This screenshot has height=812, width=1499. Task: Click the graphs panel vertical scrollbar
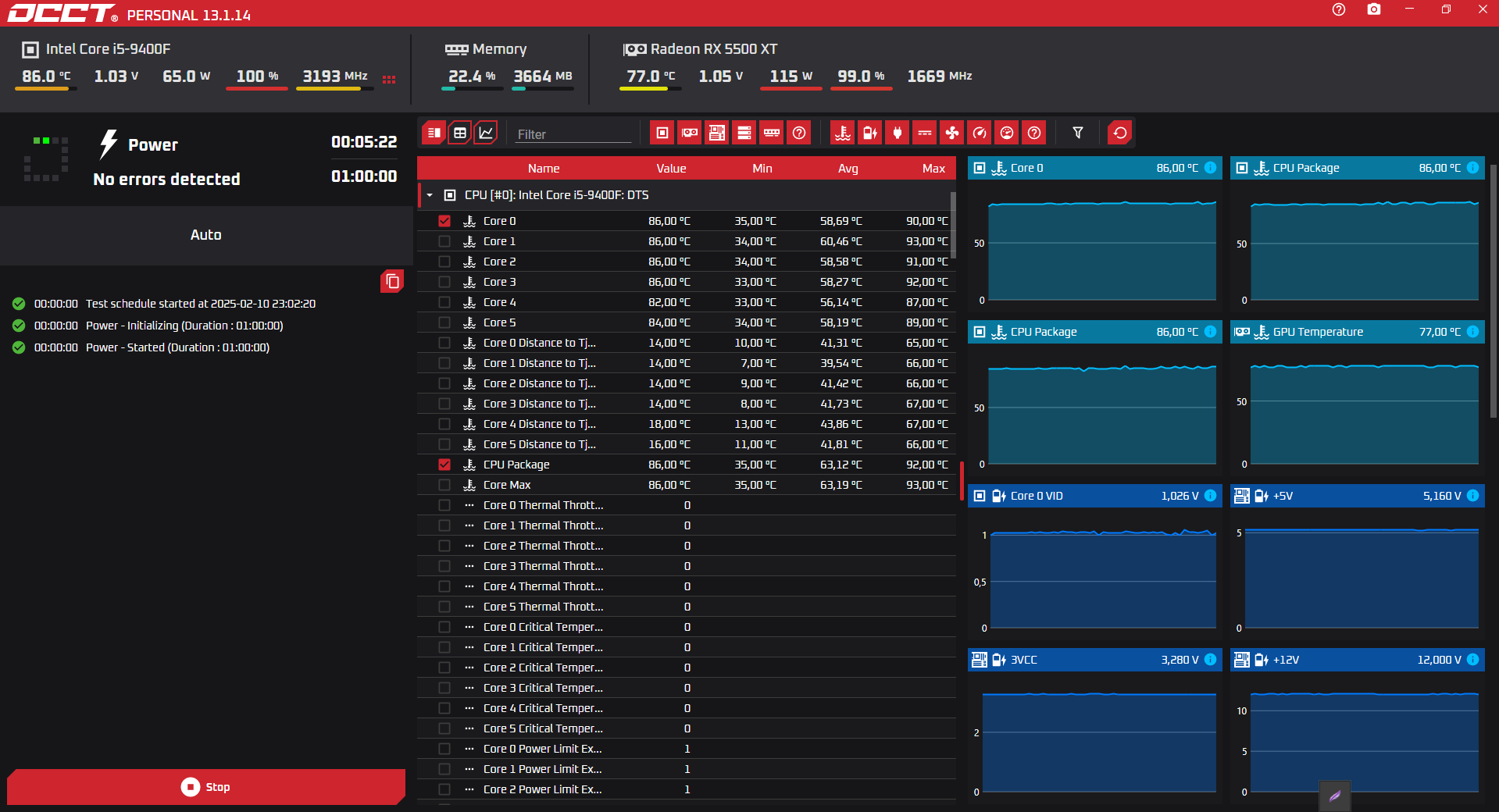pyautogui.click(x=1493, y=290)
